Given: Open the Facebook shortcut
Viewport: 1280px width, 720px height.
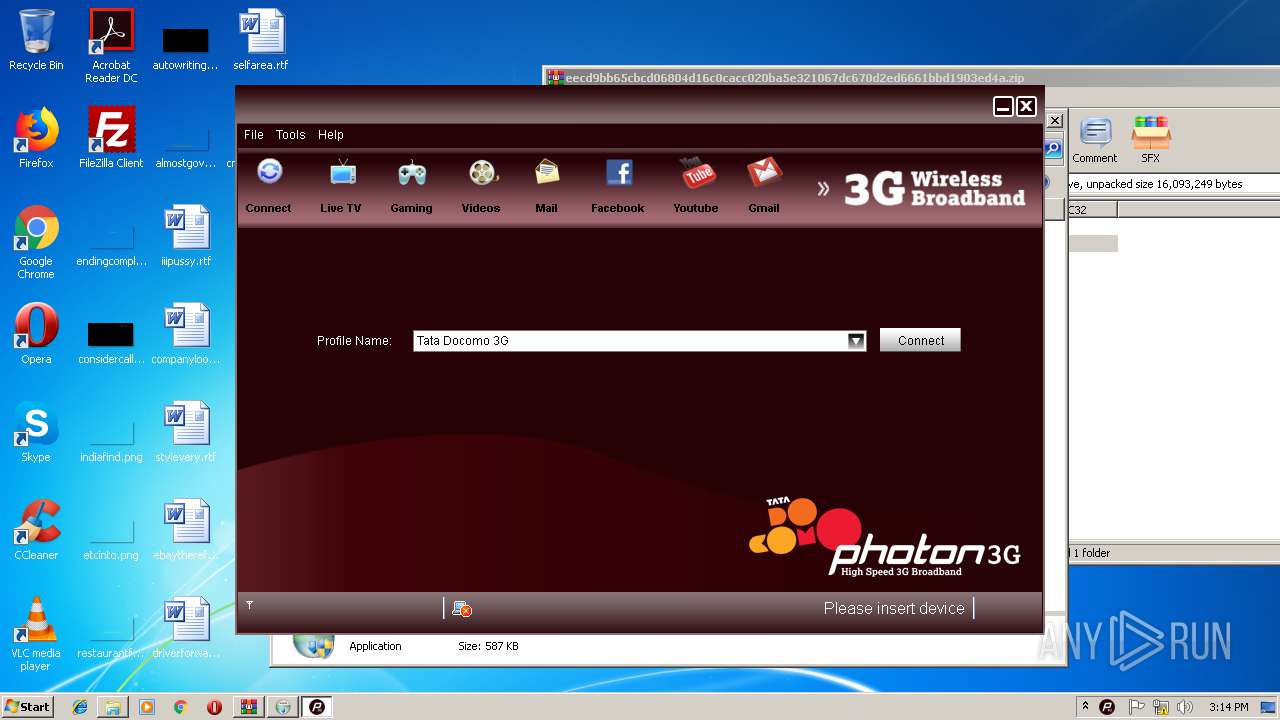Looking at the screenshot, I should 619,173.
